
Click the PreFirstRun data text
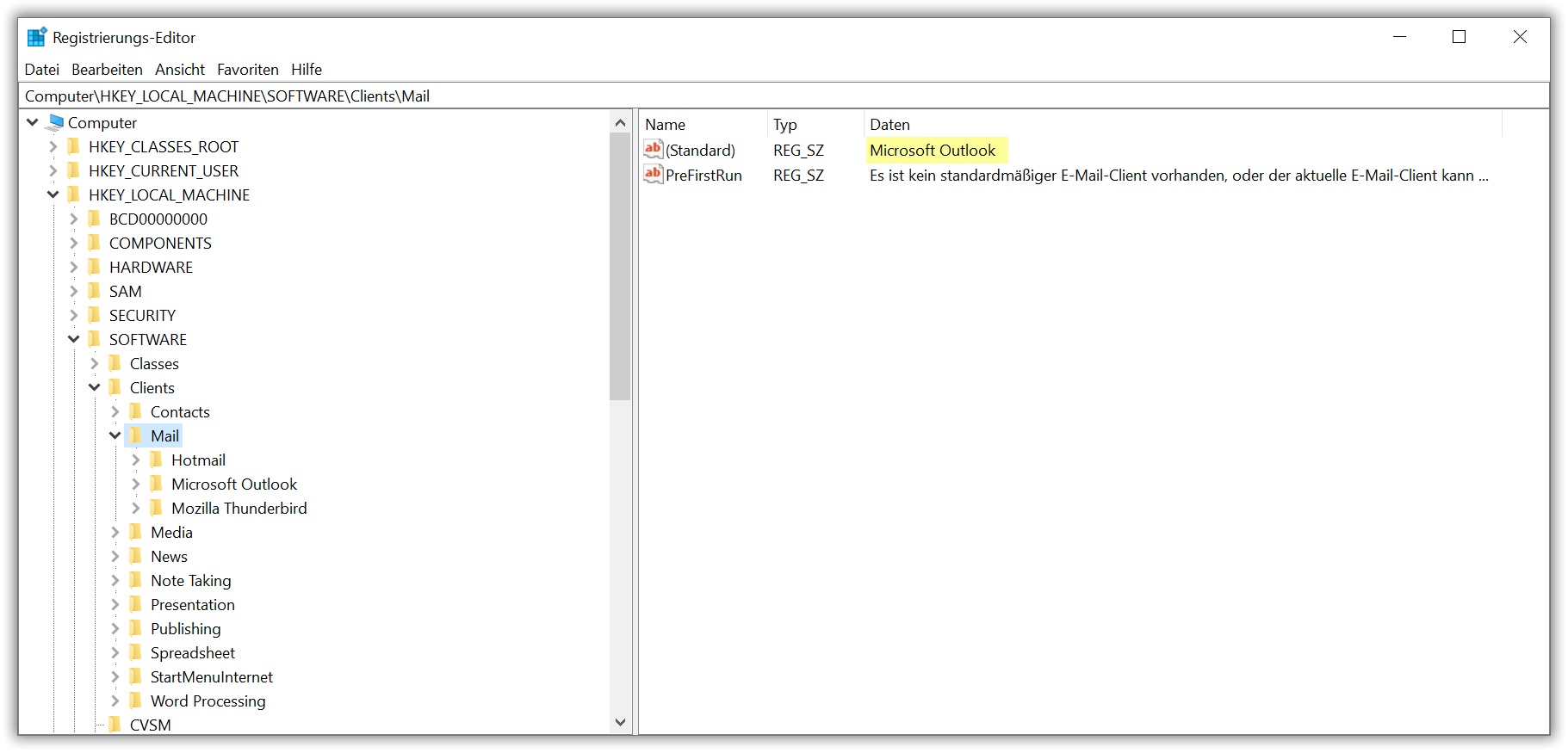coord(1179,175)
